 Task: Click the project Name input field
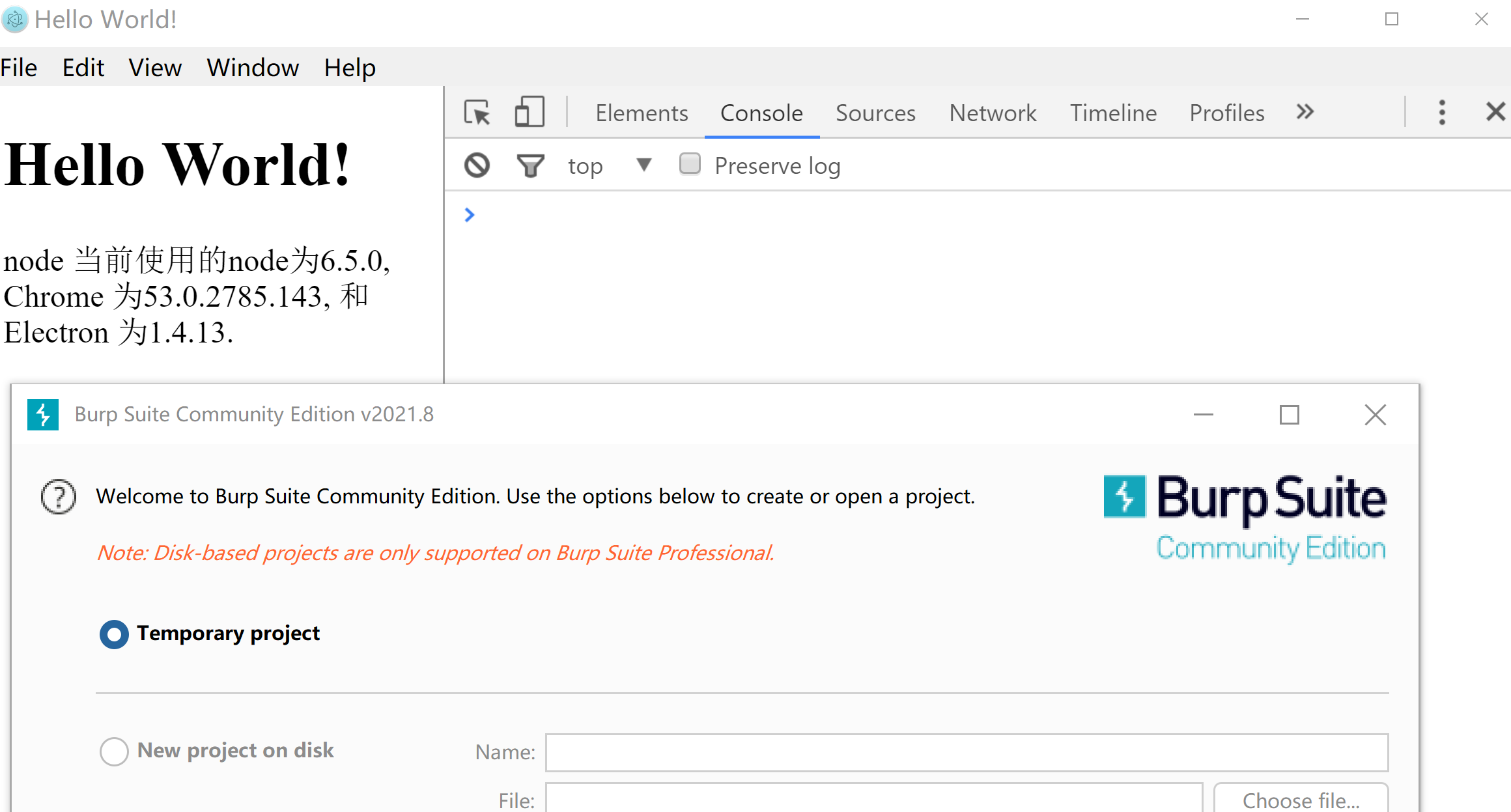click(967, 752)
